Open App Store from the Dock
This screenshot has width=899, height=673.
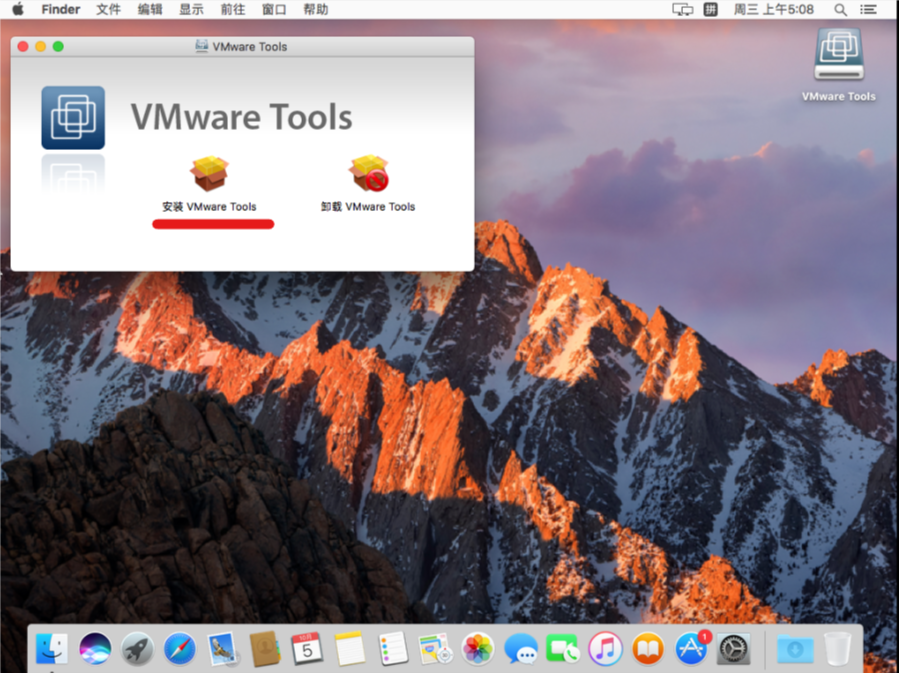(691, 649)
